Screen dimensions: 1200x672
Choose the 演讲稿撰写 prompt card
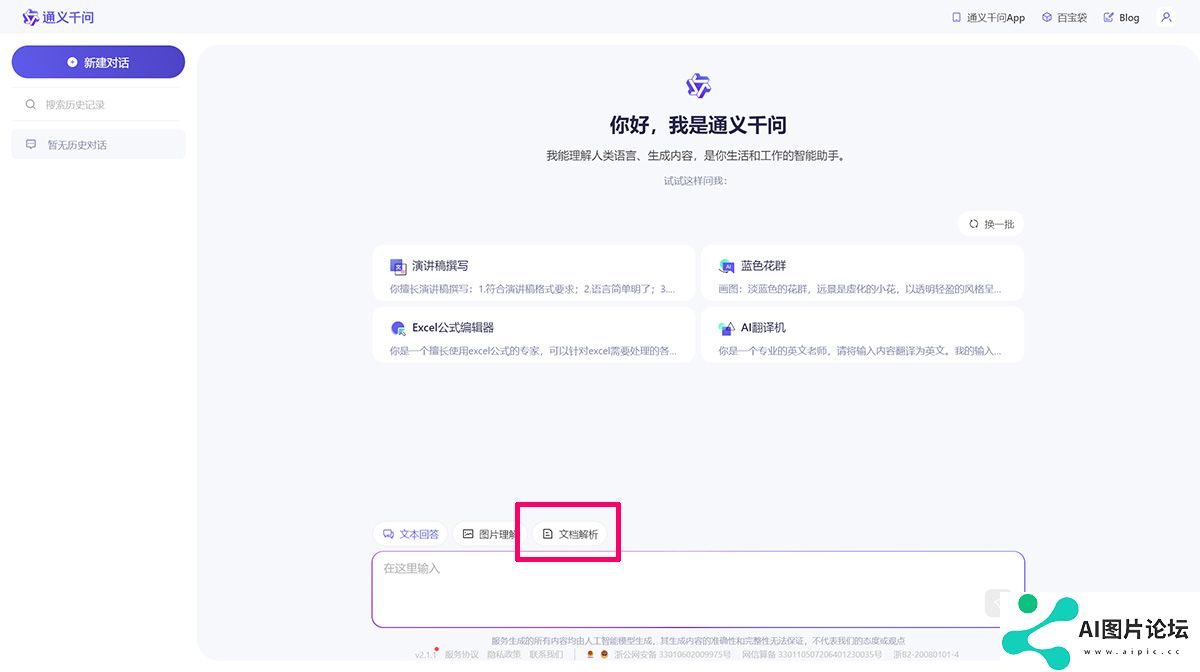click(x=533, y=273)
